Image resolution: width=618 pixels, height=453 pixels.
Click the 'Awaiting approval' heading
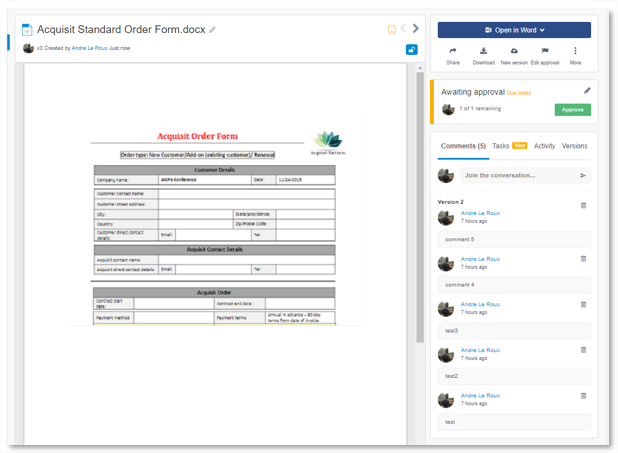pyautogui.click(x=473, y=92)
